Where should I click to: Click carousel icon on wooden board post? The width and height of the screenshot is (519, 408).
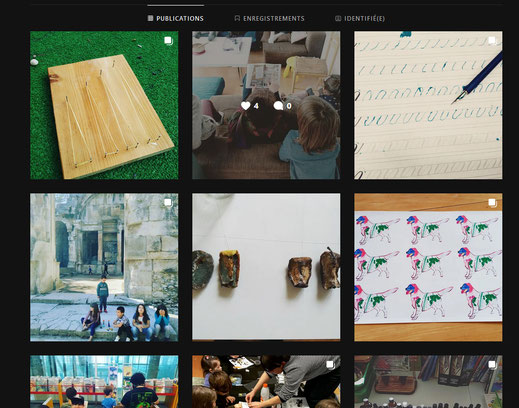(168, 41)
